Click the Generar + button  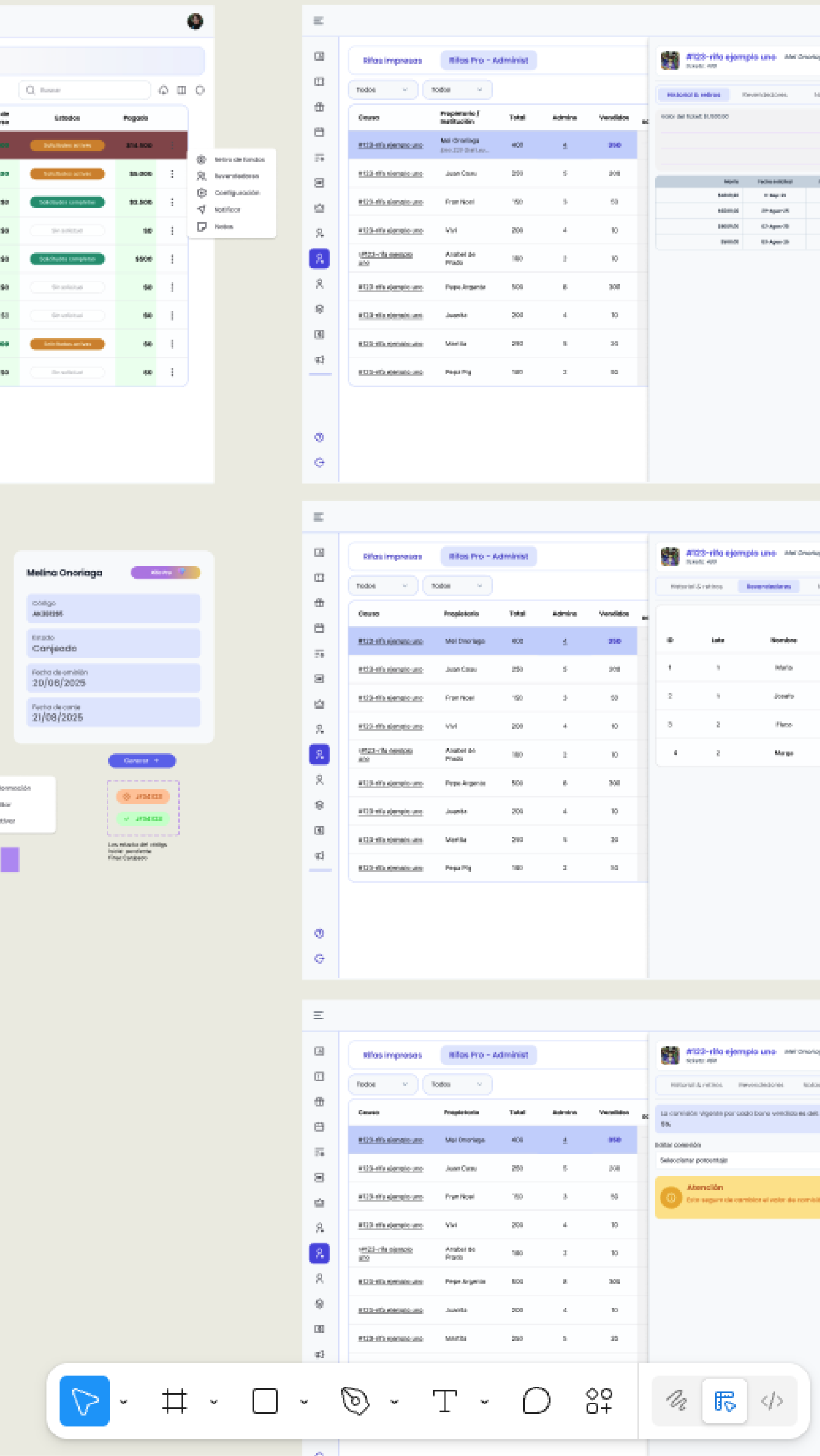(142, 761)
